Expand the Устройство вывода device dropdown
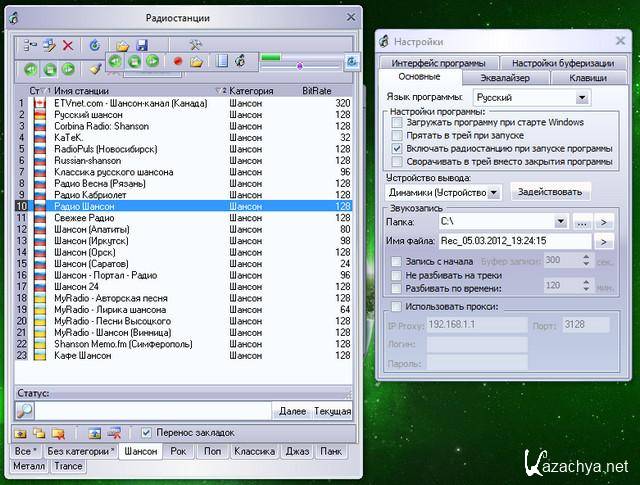 coord(494,191)
